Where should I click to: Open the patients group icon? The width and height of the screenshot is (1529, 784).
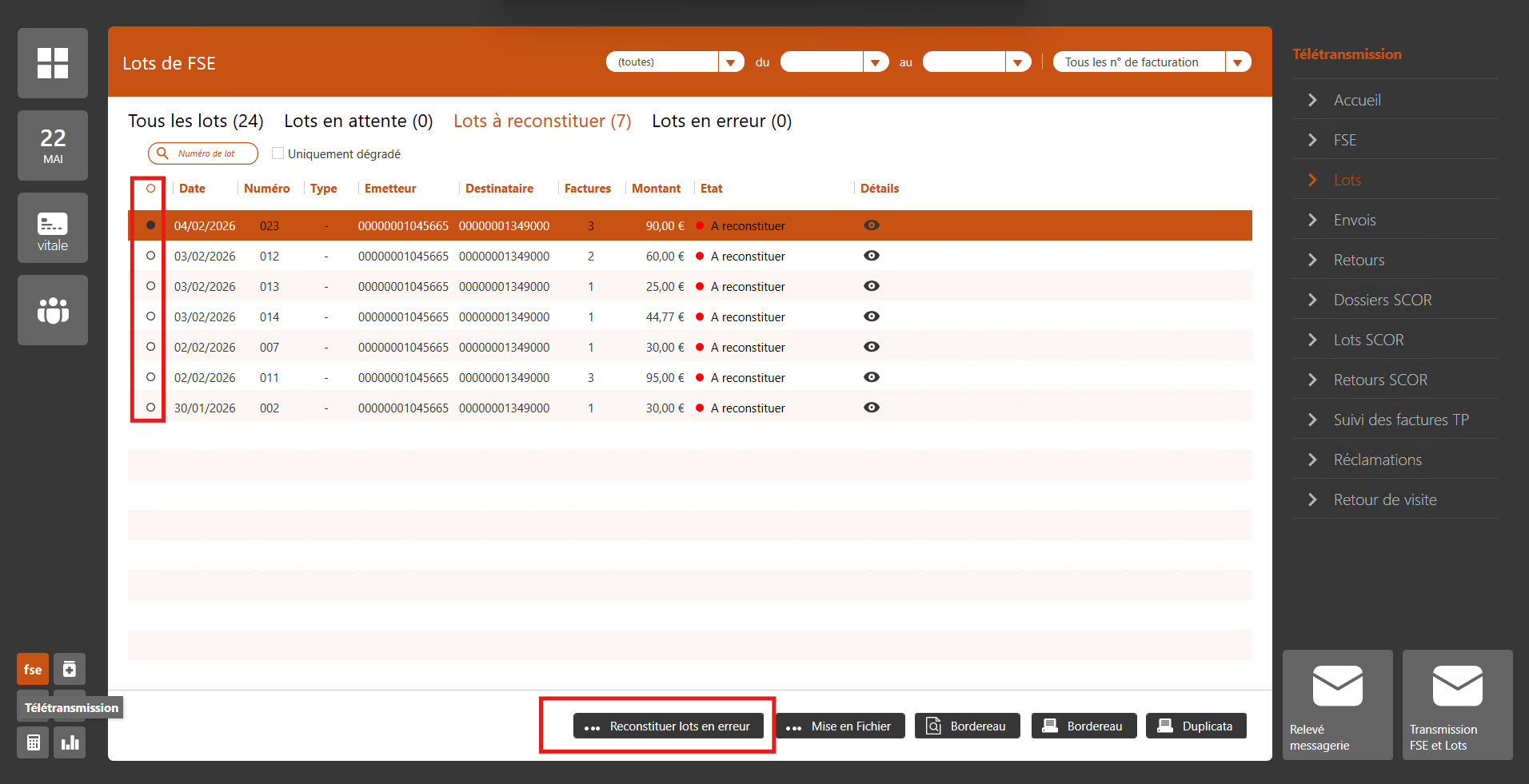click(x=53, y=310)
